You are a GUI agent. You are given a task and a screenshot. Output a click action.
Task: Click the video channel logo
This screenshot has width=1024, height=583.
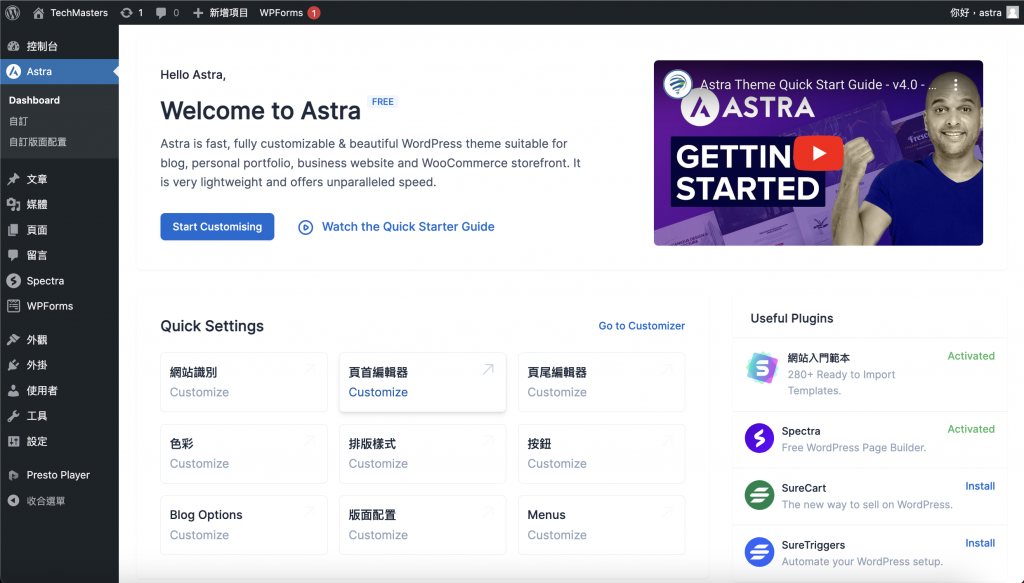pyautogui.click(x=678, y=84)
